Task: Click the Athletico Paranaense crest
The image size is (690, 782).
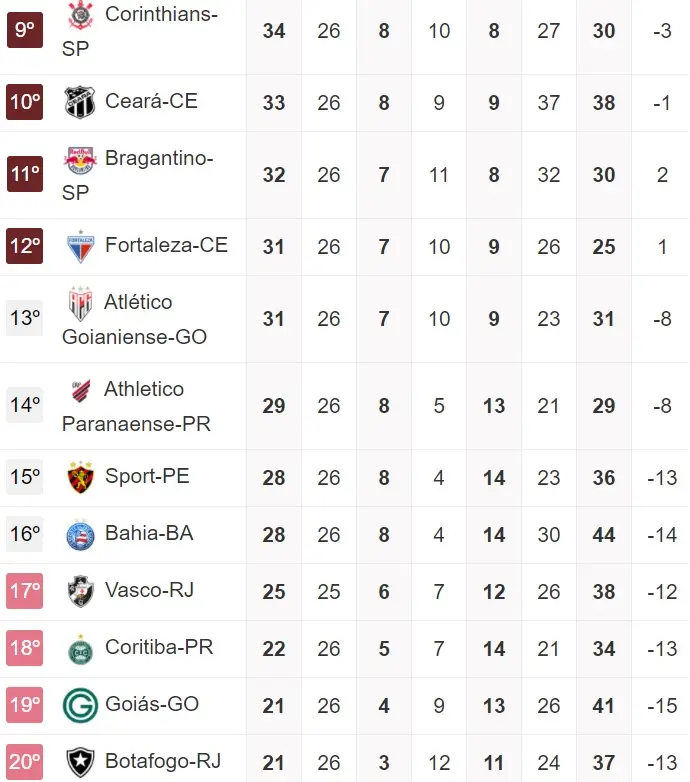Action: click(79, 390)
